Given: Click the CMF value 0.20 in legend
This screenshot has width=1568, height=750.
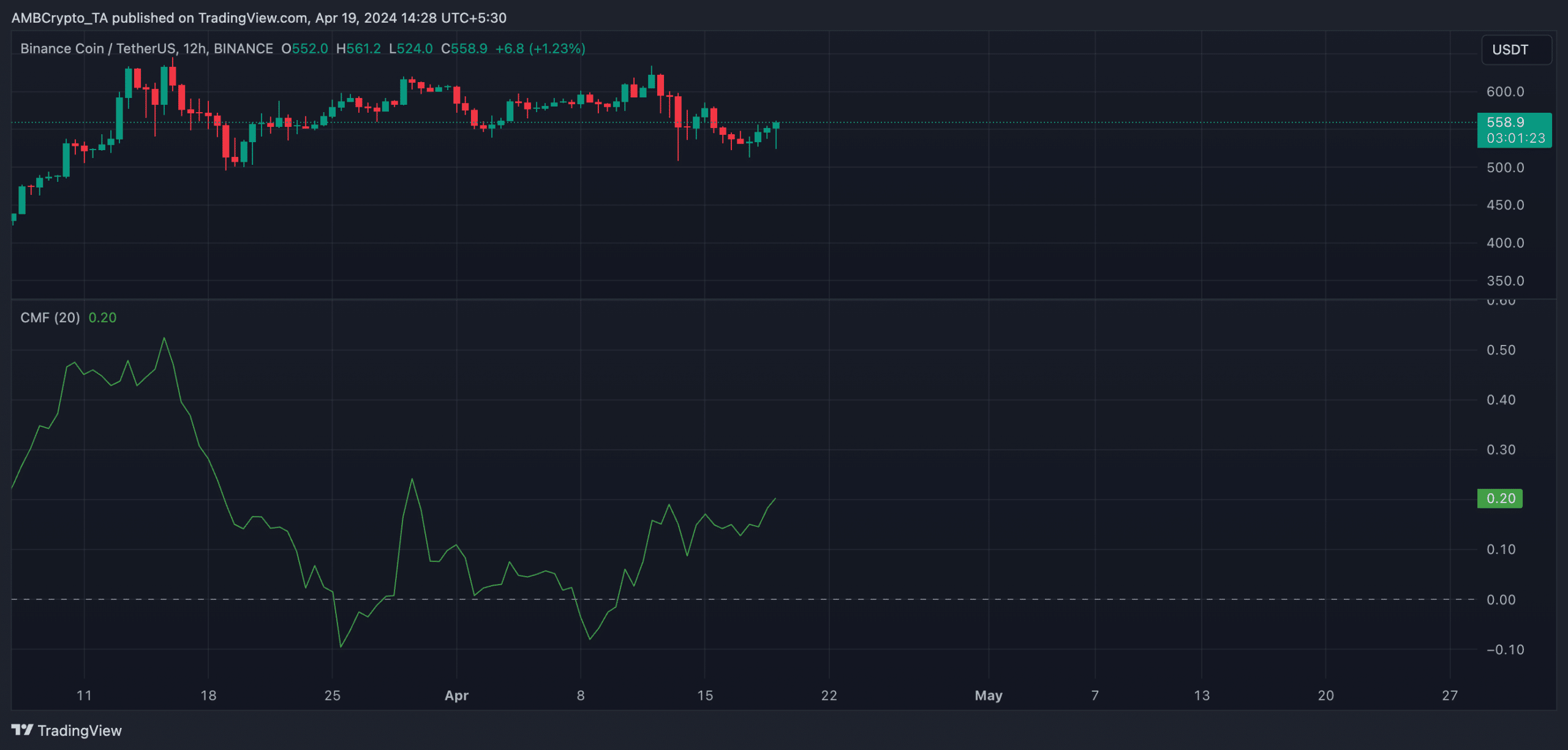Looking at the screenshot, I should [x=102, y=317].
